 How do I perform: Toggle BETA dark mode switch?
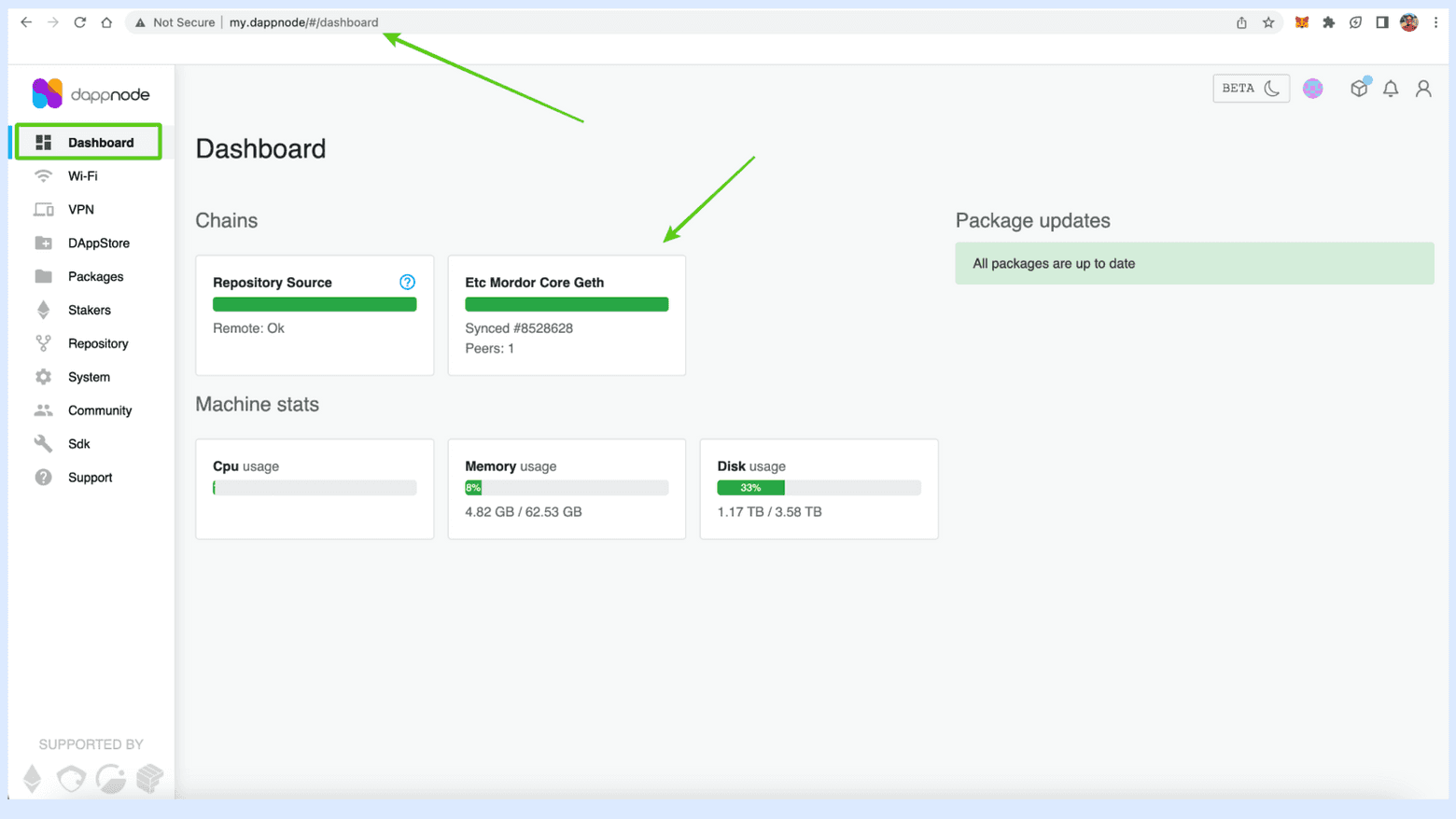coord(1251,89)
